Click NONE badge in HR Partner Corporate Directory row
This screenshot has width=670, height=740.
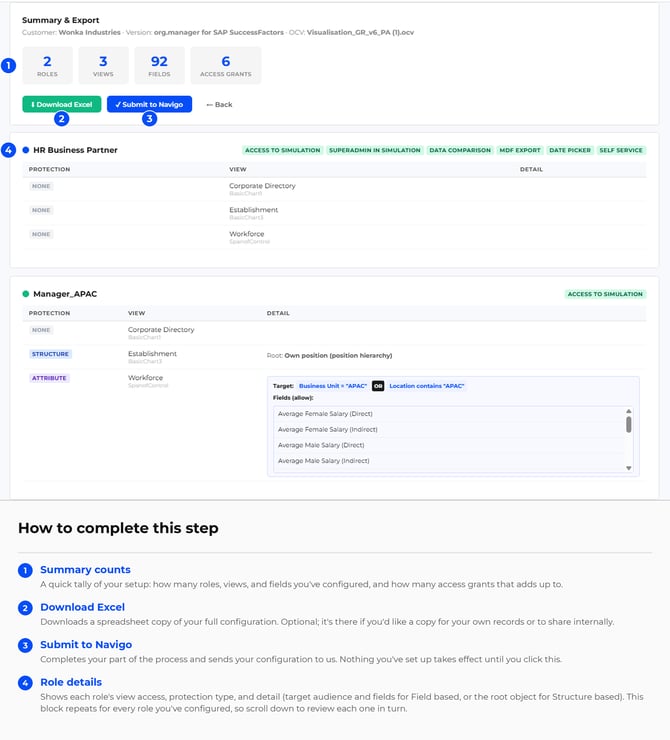click(x=41, y=186)
